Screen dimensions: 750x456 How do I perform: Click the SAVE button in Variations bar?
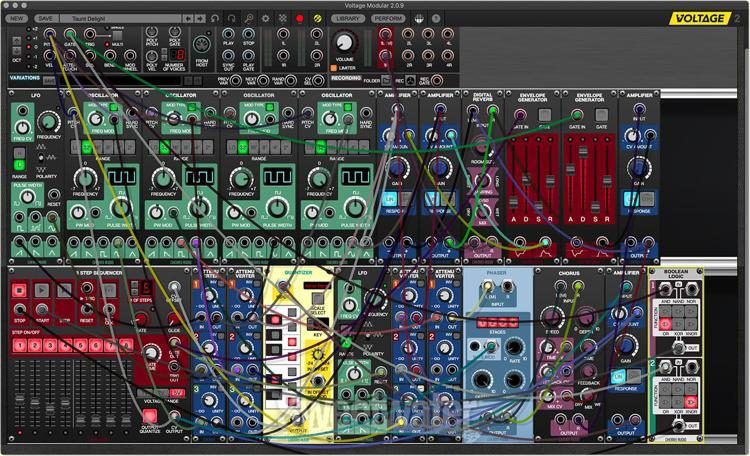coord(49,81)
